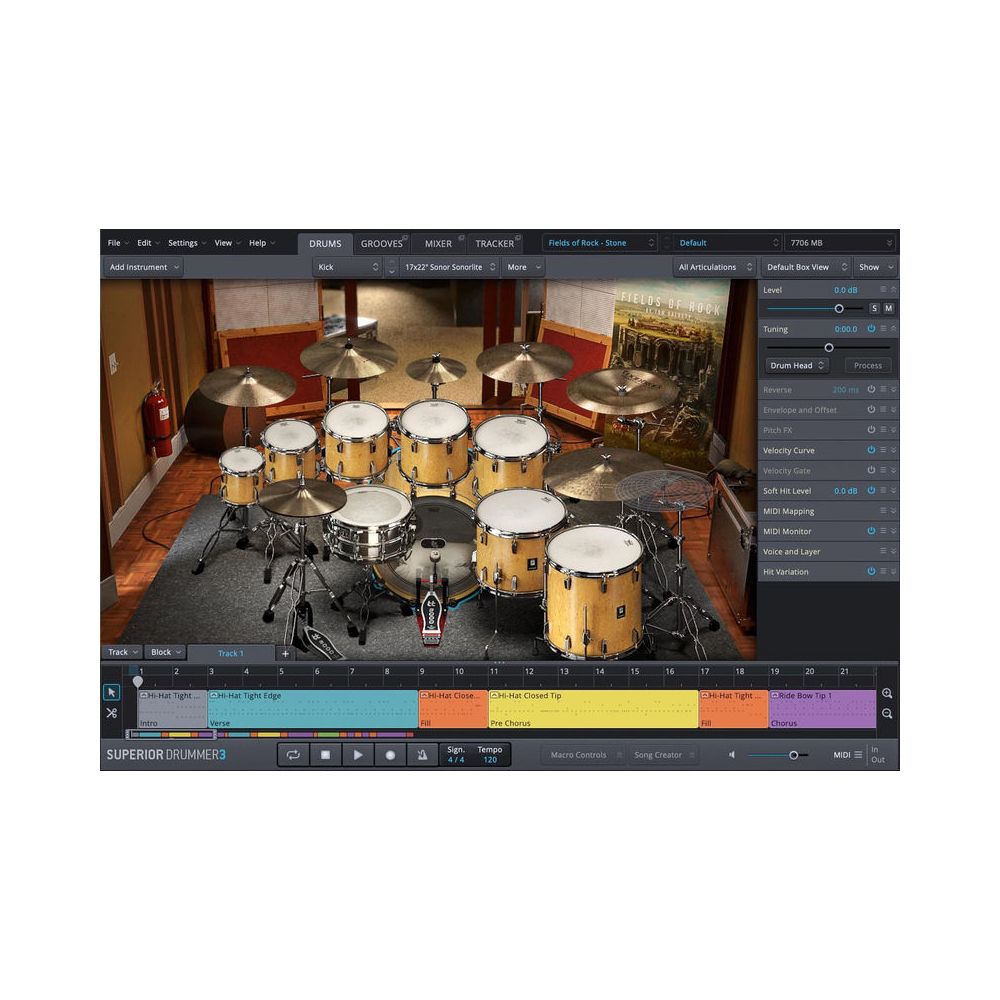Viewport: 1000px width, 1000px height.
Task: Switch to the GROOVES tab
Action: 383,242
